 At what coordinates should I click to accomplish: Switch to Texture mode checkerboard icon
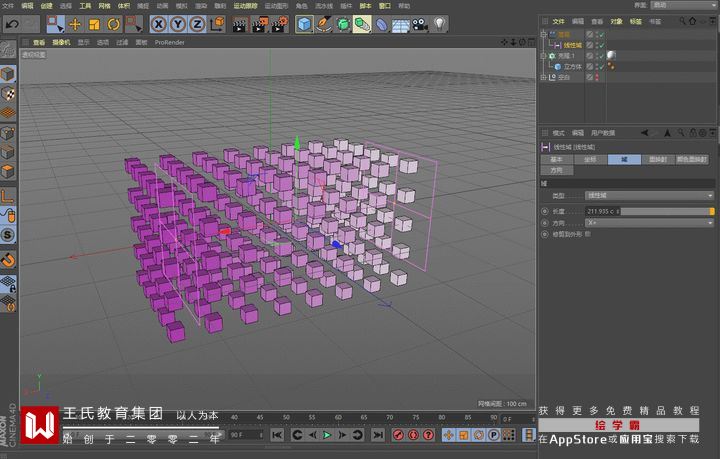8,94
